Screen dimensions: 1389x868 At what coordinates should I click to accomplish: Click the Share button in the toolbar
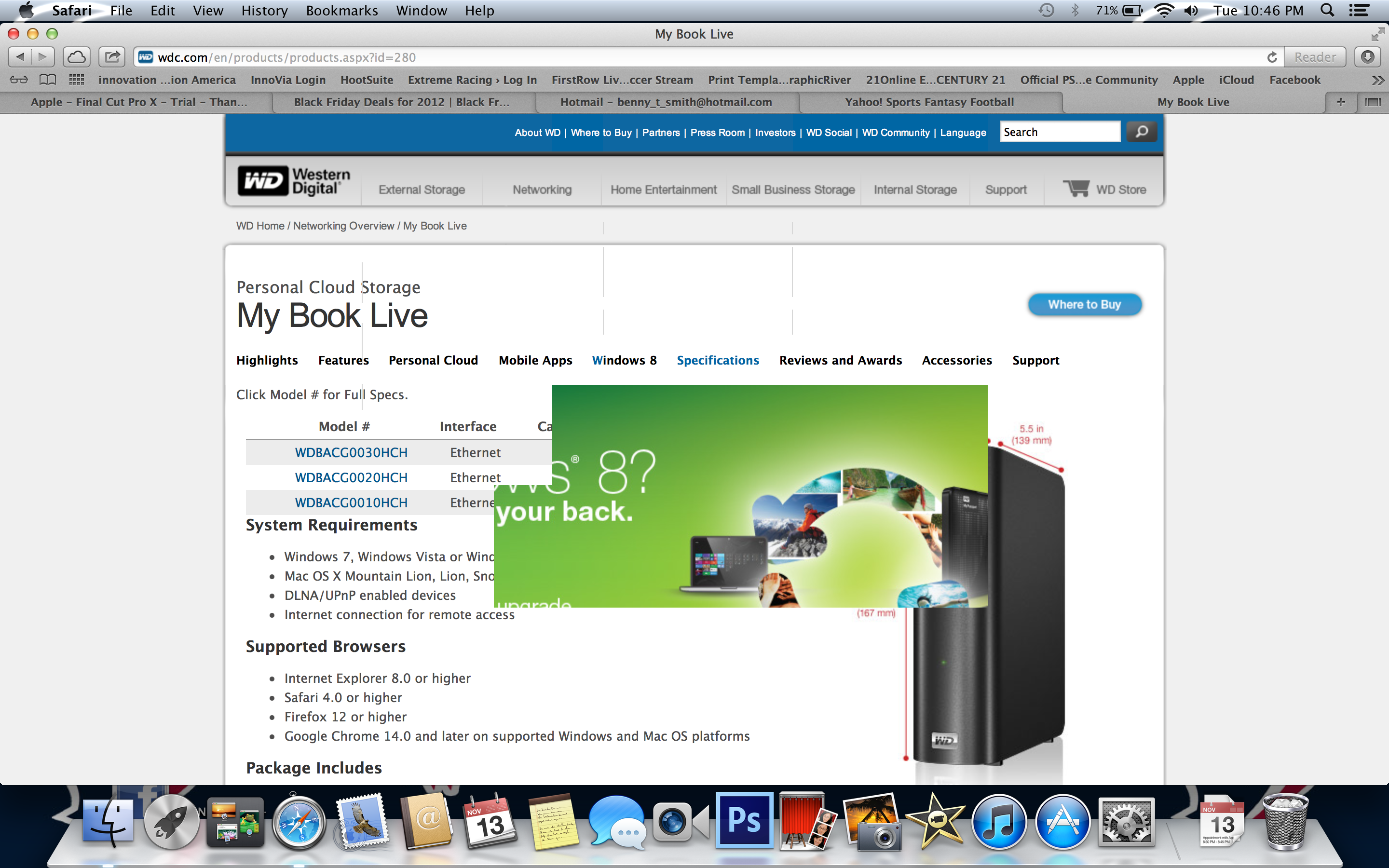click(112, 57)
